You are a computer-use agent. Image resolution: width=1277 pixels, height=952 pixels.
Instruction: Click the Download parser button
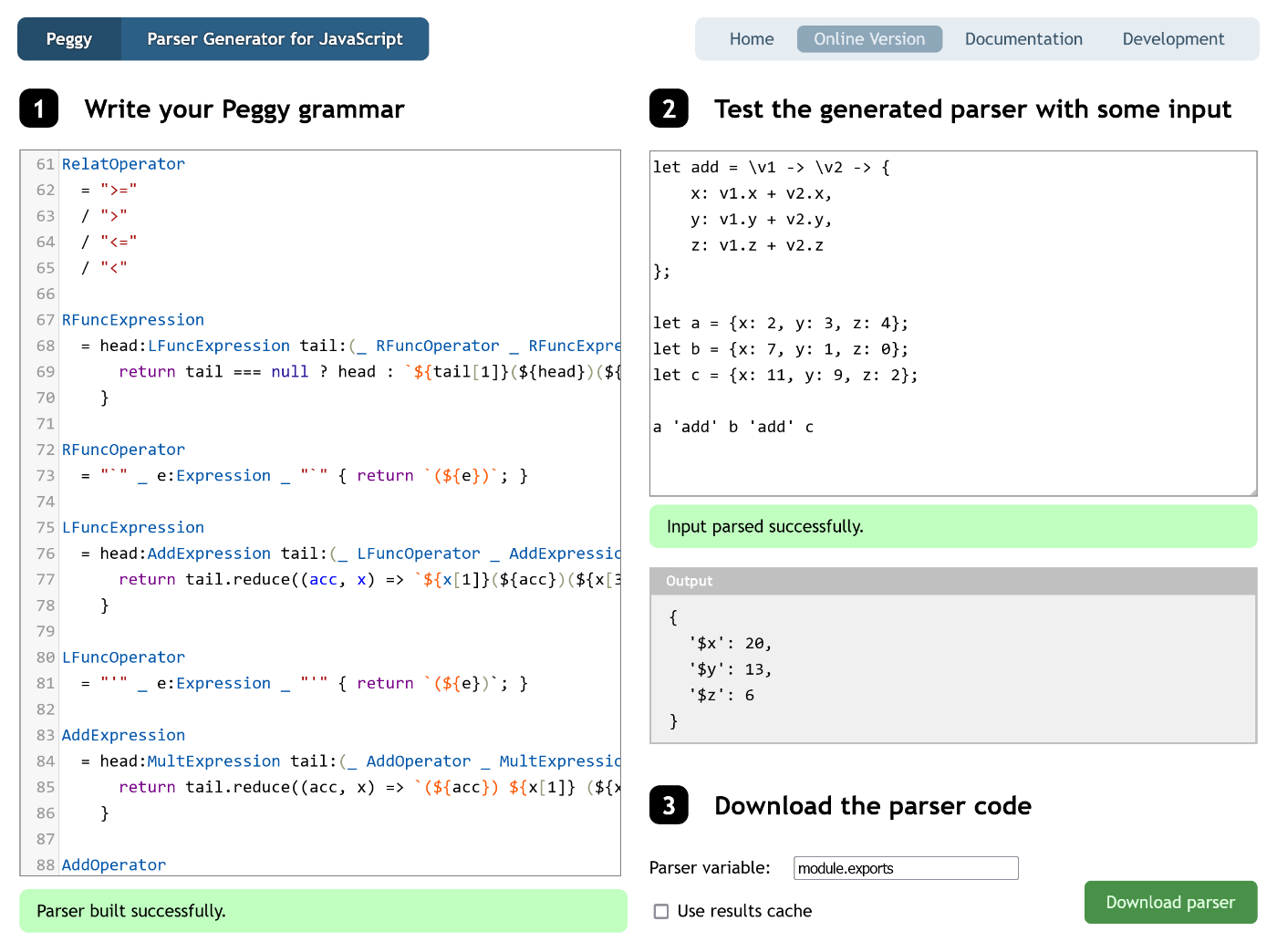1170,902
